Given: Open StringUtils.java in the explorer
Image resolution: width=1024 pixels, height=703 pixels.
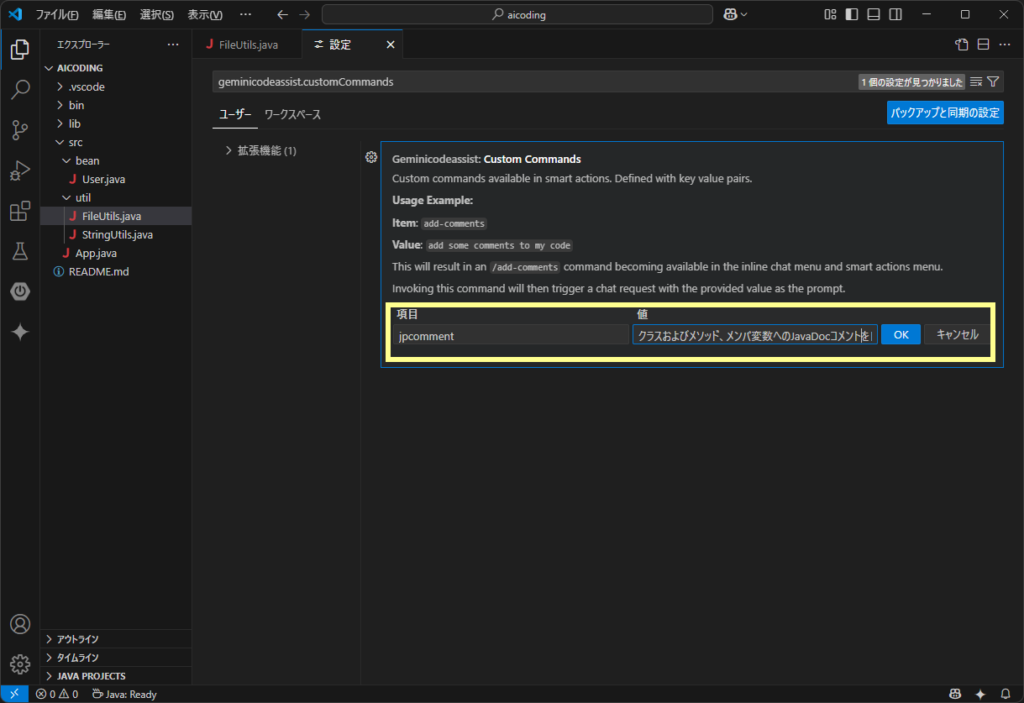Looking at the screenshot, I should point(117,235).
